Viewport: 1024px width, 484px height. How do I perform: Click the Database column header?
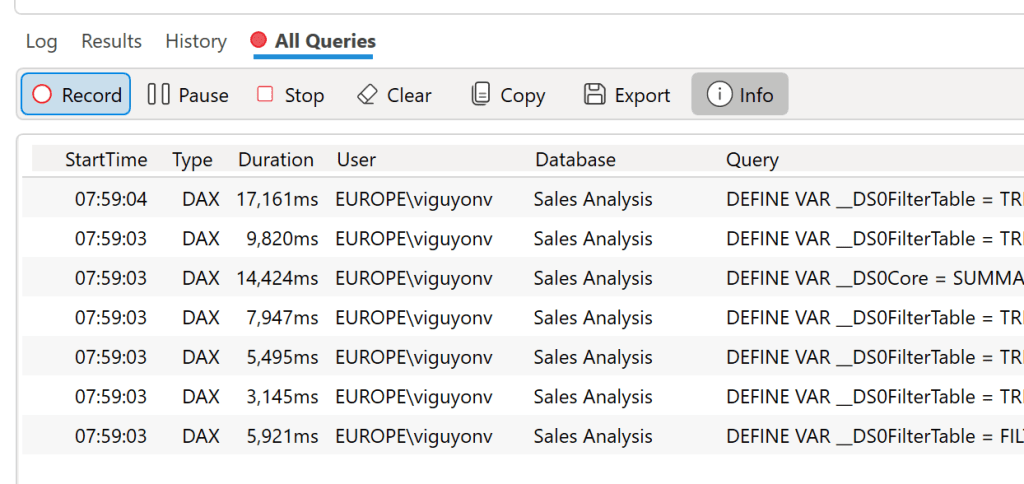pyautogui.click(x=575, y=160)
